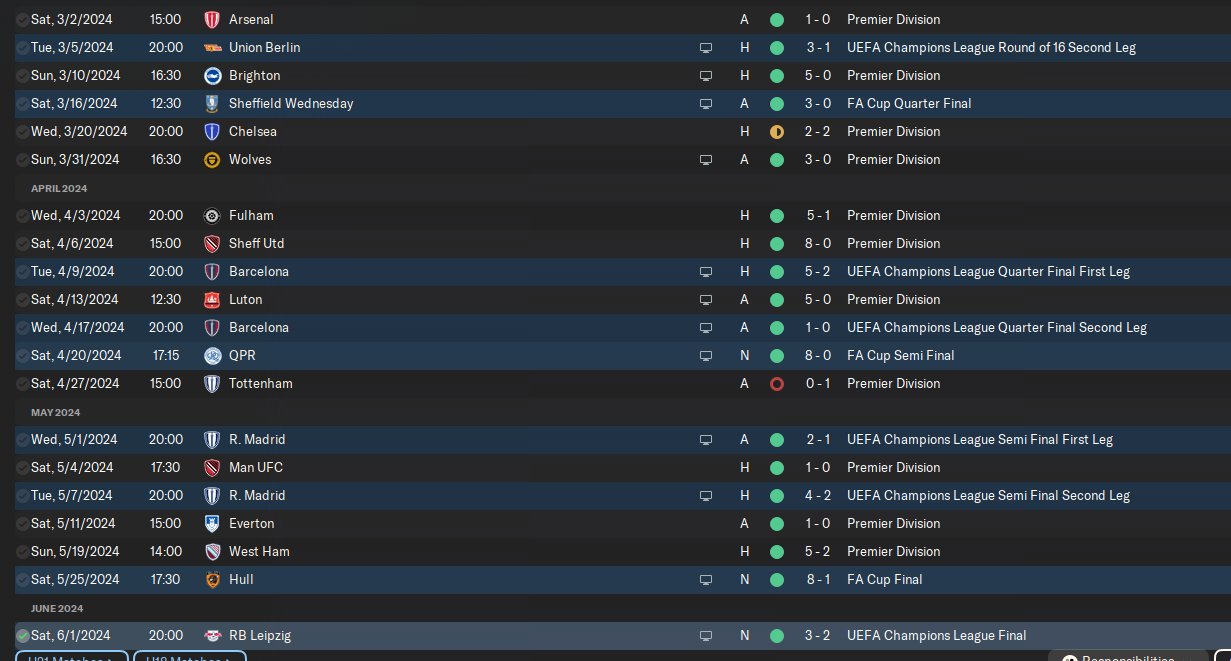Toggle the green check for RB Leipzig fixture
1231x661 pixels.
22,635
